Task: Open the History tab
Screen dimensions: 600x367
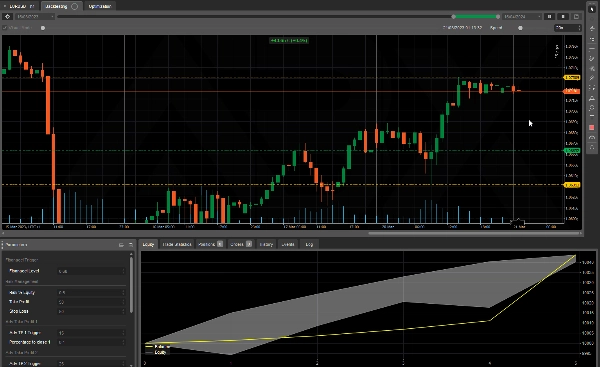Action: point(266,244)
